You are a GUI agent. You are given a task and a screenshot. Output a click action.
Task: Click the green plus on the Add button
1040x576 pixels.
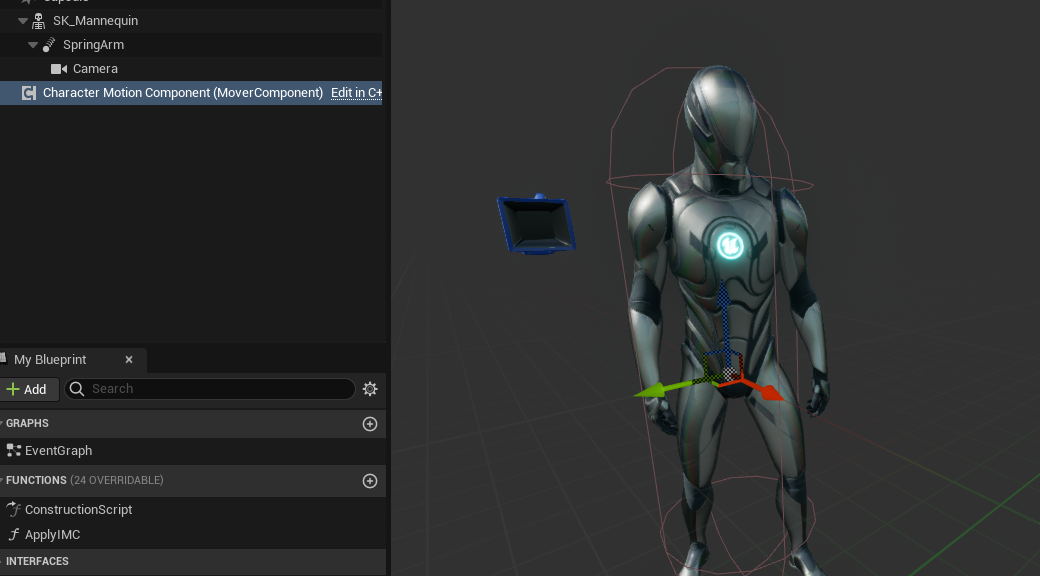(x=13, y=389)
